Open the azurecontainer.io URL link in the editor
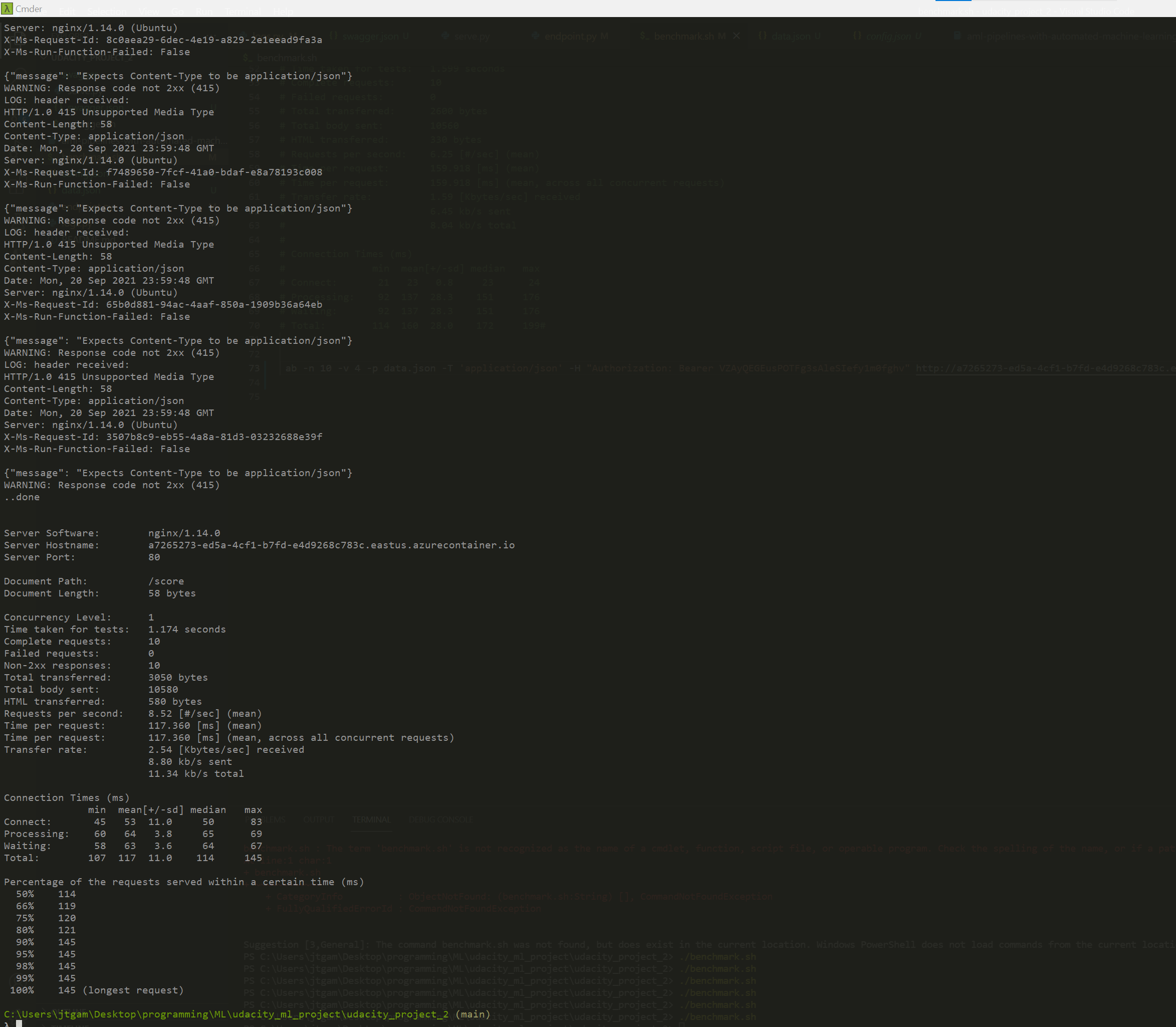 coord(1043,368)
